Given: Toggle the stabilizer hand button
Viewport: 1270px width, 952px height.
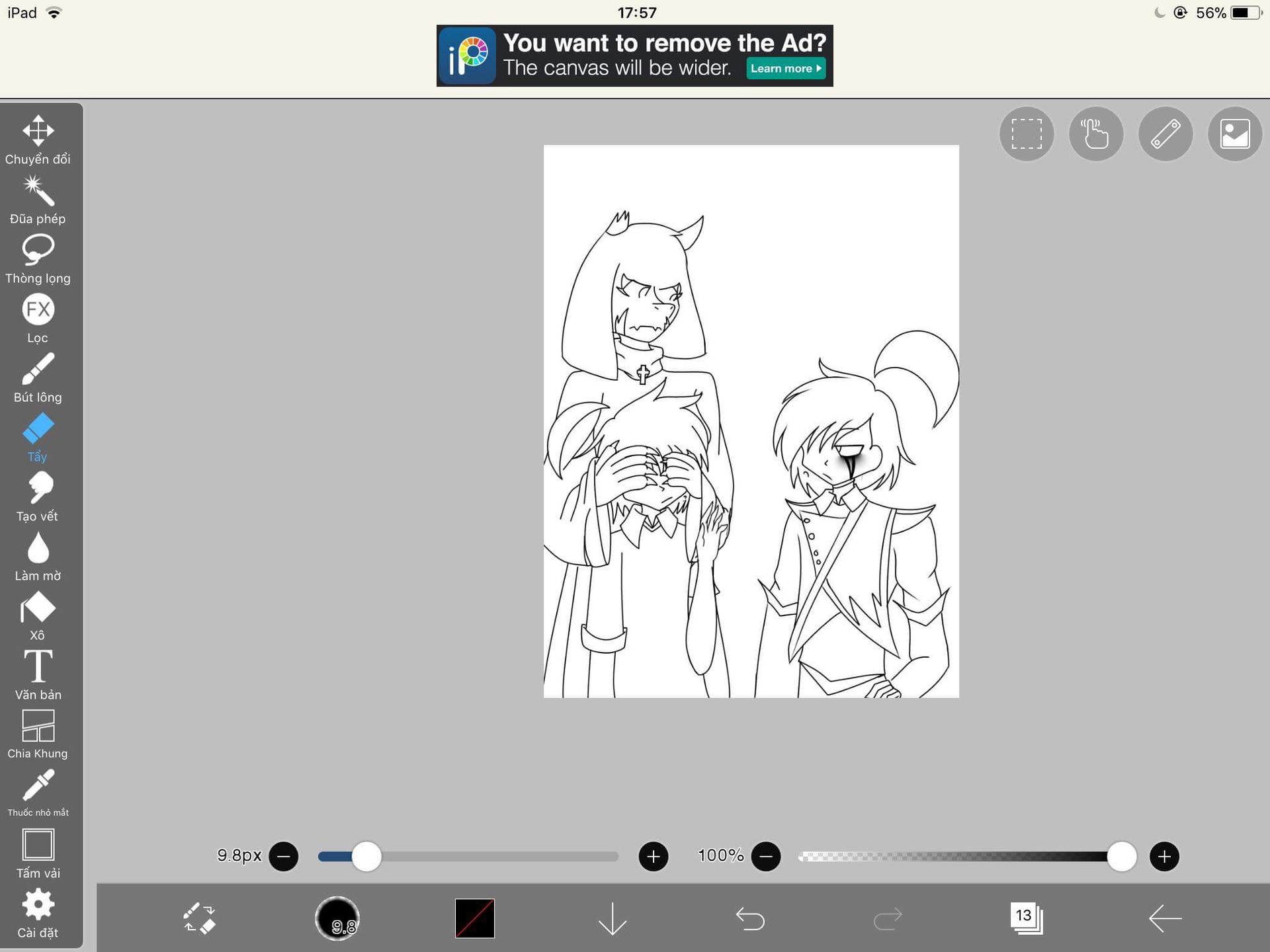Looking at the screenshot, I should coord(1096,134).
